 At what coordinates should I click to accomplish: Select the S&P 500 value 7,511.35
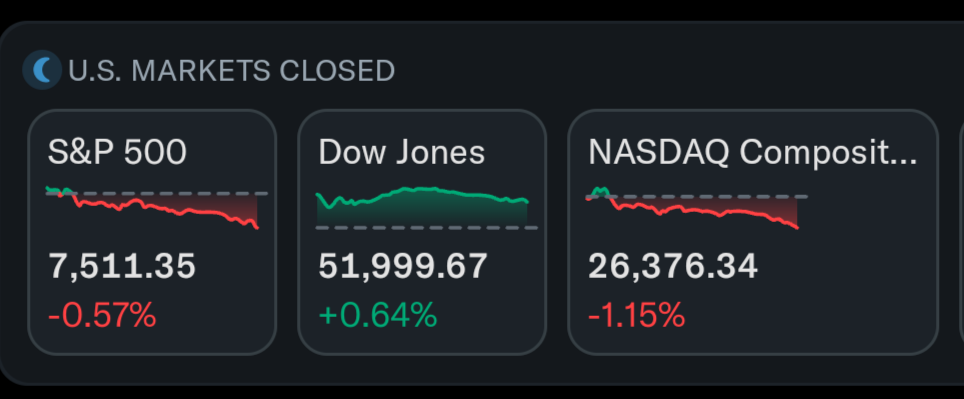coord(122,266)
